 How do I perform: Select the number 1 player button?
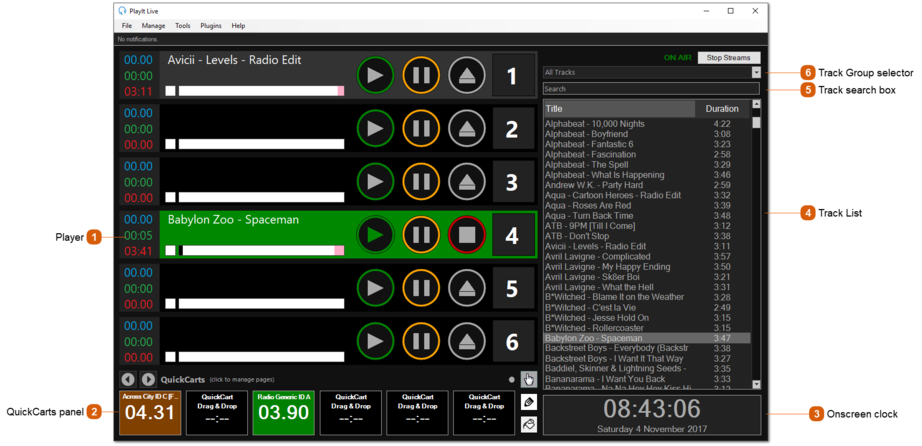513,75
